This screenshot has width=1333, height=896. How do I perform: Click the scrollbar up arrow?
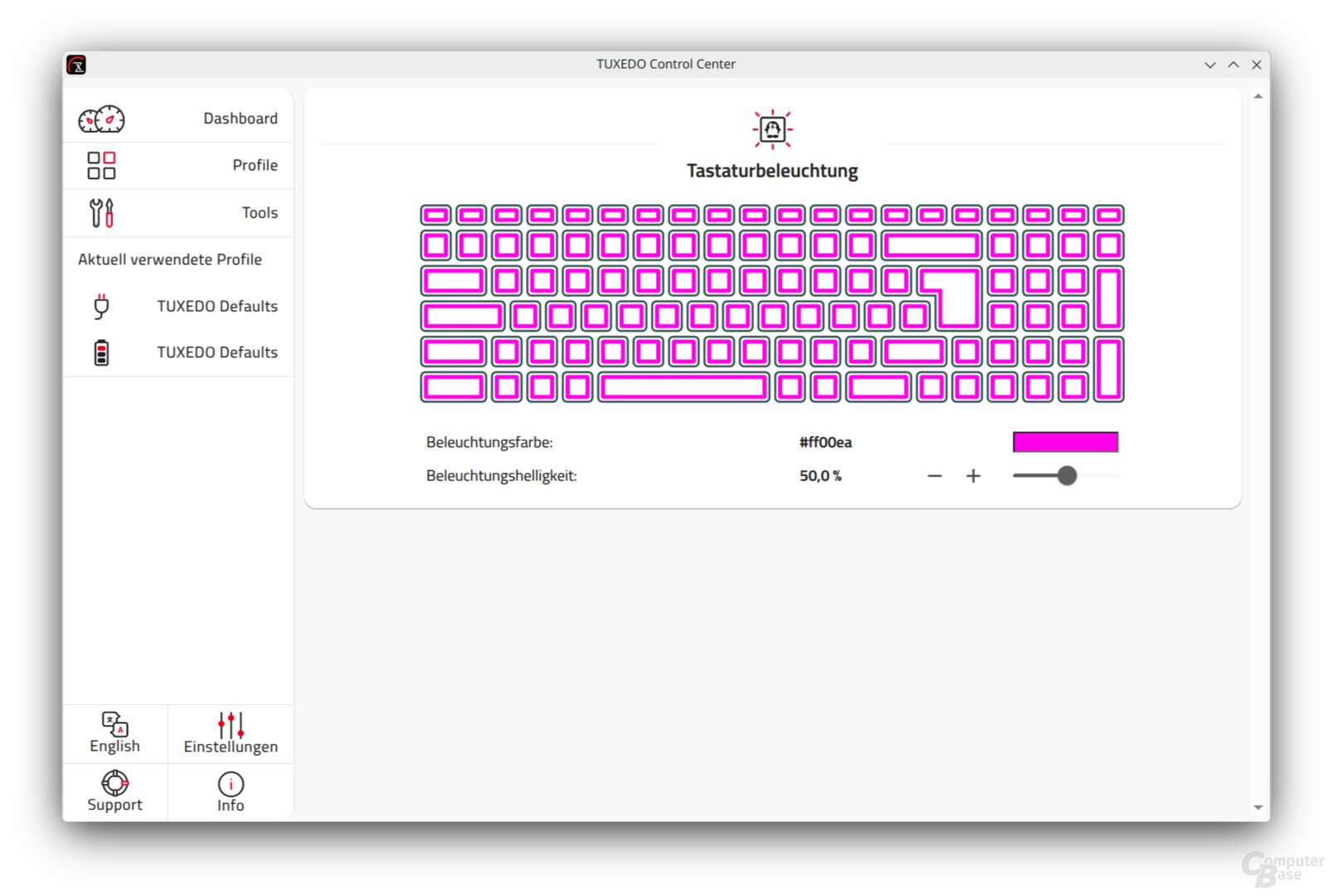(x=1258, y=96)
